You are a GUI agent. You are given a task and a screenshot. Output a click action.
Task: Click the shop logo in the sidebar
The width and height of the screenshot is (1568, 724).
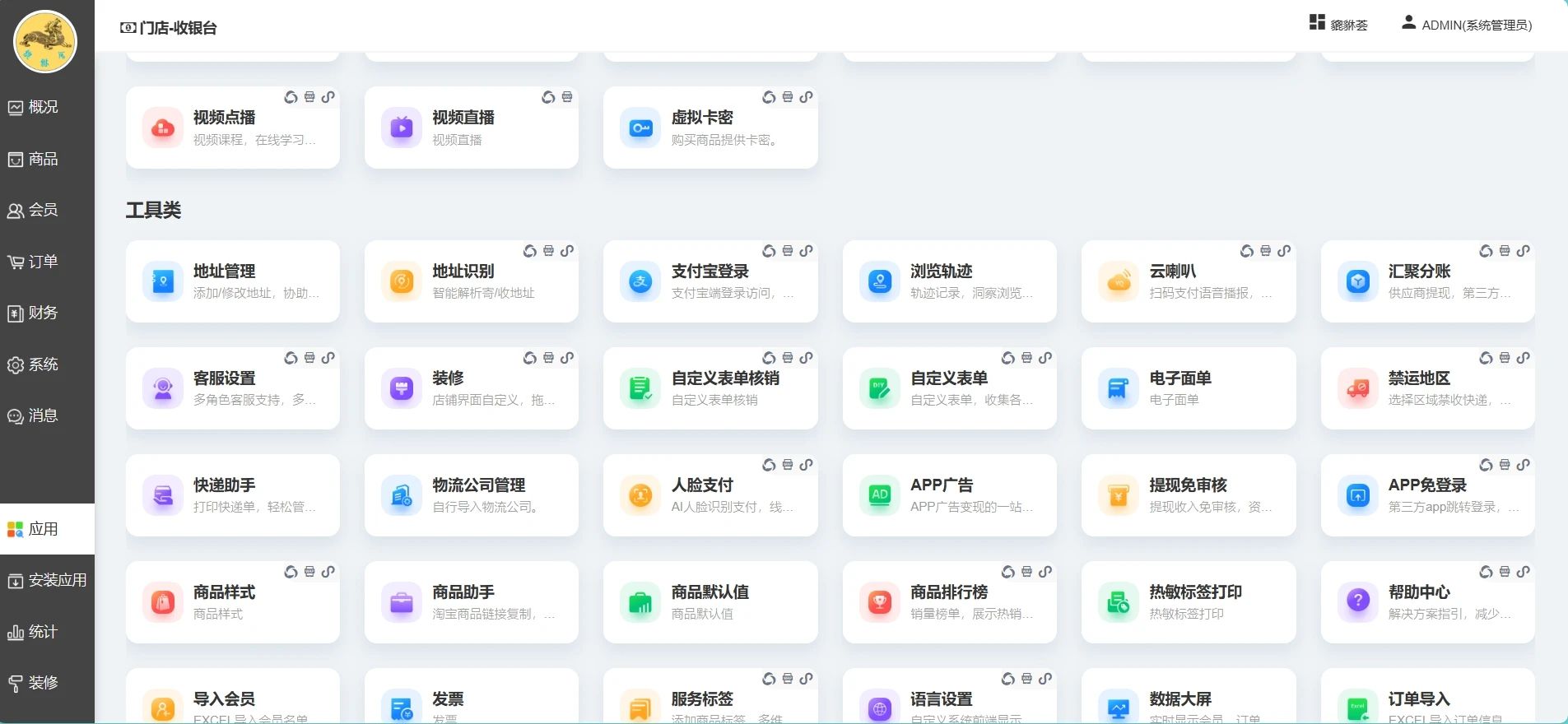click(x=45, y=41)
